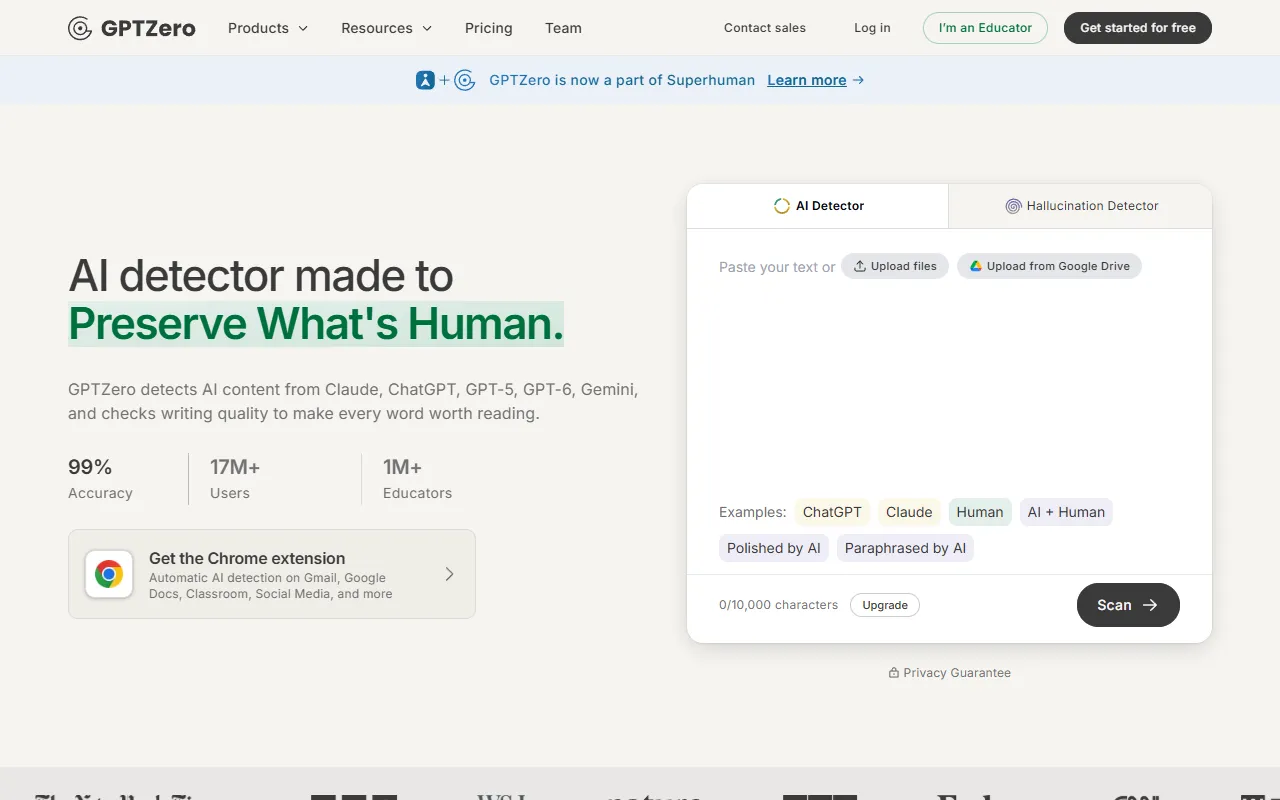
Task: Click the GPTZero is now a part of Superhuman text
Action: (x=622, y=80)
